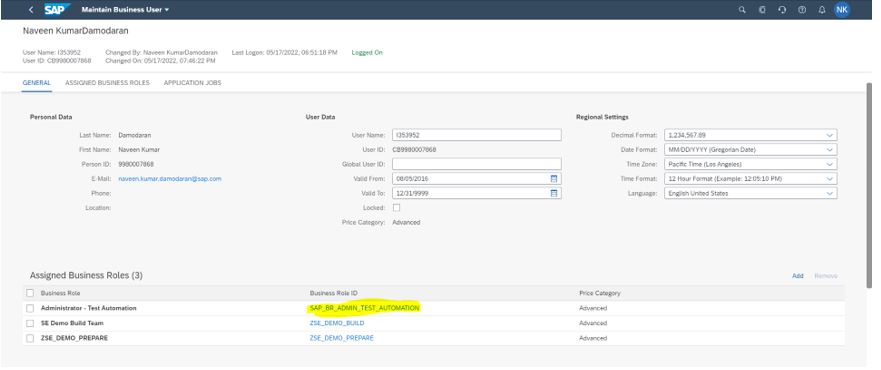Viewport: 881px width, 370px height.
Task: Open the Maintain Business User title dropdown
Action: click(125, 10)
